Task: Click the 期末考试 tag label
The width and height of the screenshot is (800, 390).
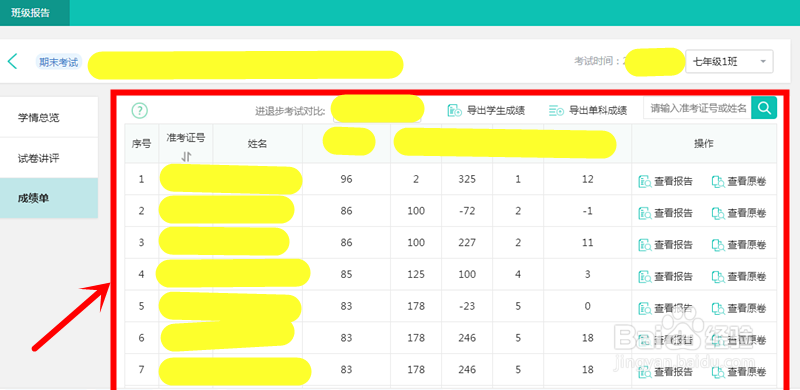Action: coord(59,63)
